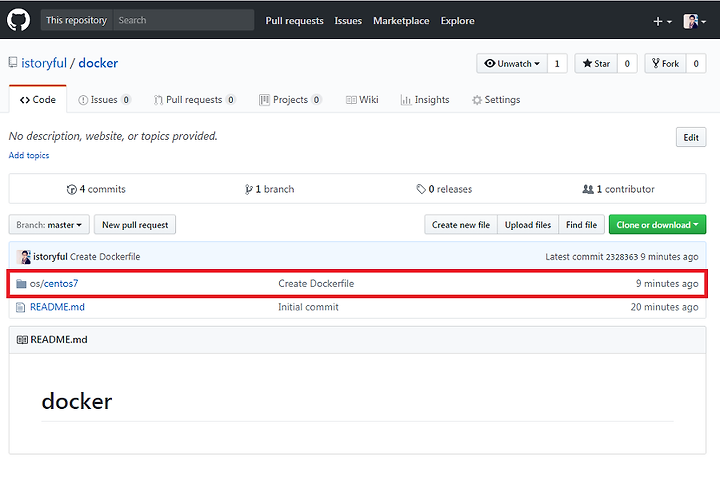The height and width of the screenshot is (480, 720).
Task: Open the README.md file link
Action: pyautogui.click(x=57, y=307)
